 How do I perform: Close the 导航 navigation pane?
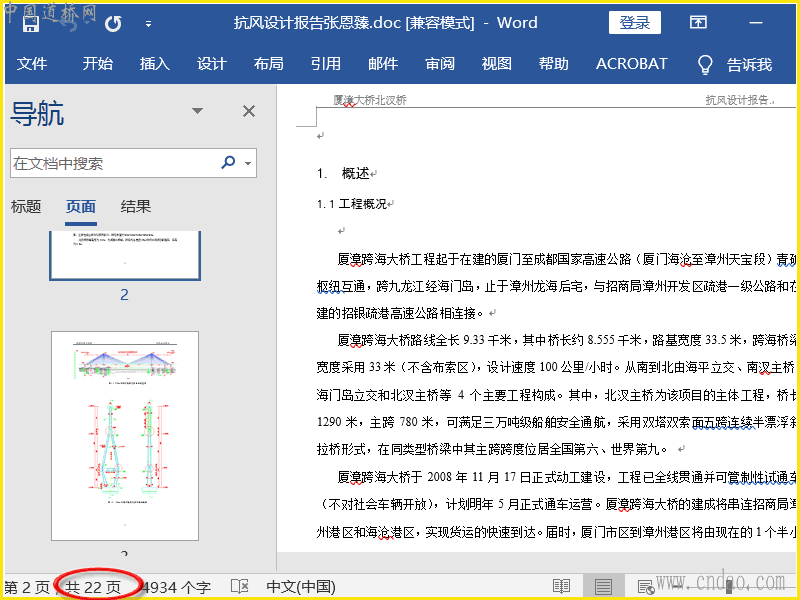tap(249, 112)
